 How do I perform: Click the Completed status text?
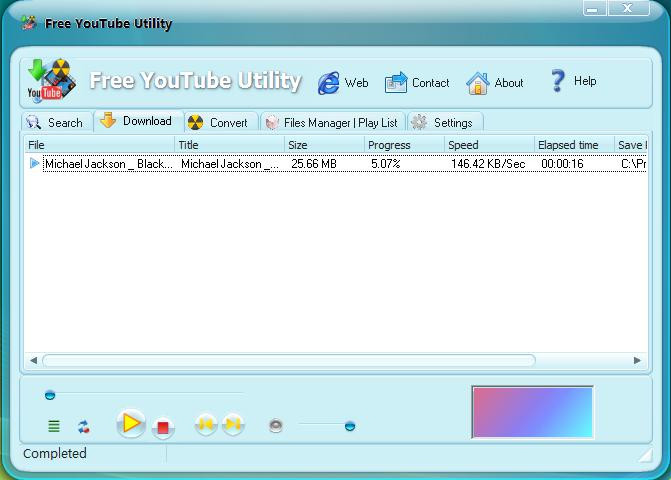pyautogui.click(x=55, y=453)
